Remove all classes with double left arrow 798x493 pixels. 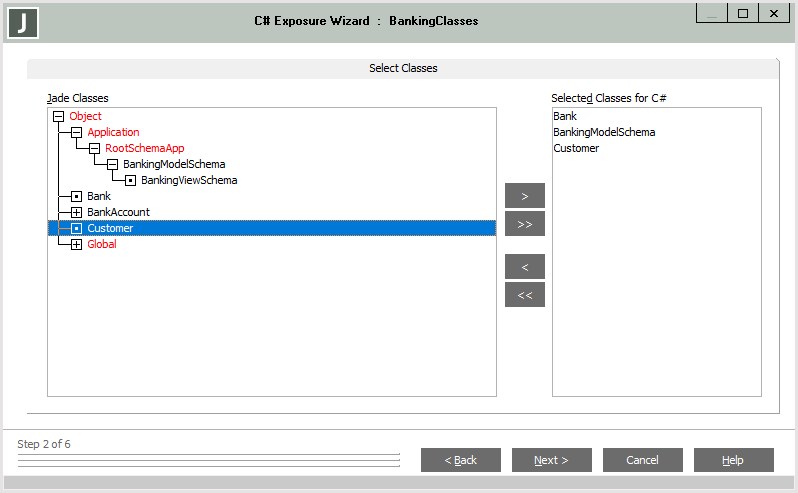(x=525, y=295)
